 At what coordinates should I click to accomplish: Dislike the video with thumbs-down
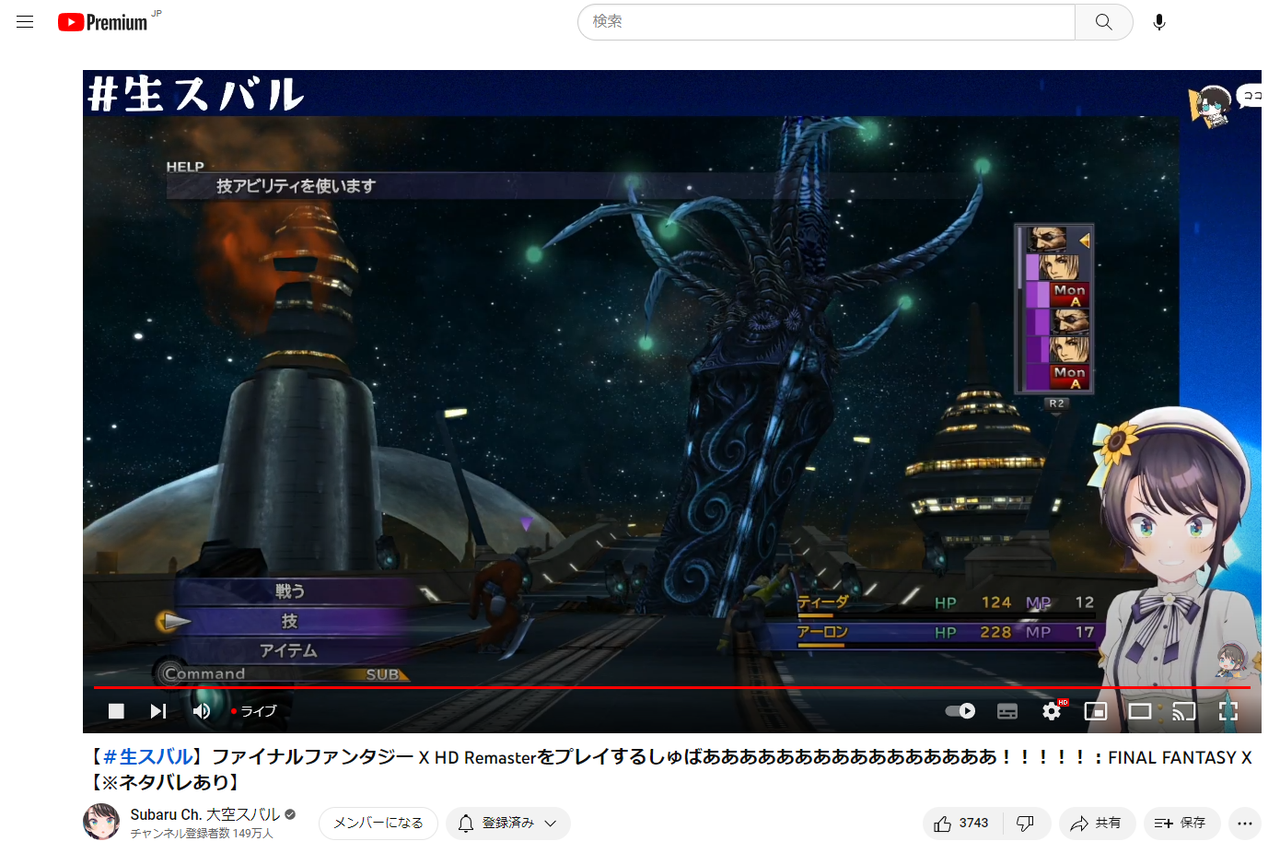(1026, 823)
